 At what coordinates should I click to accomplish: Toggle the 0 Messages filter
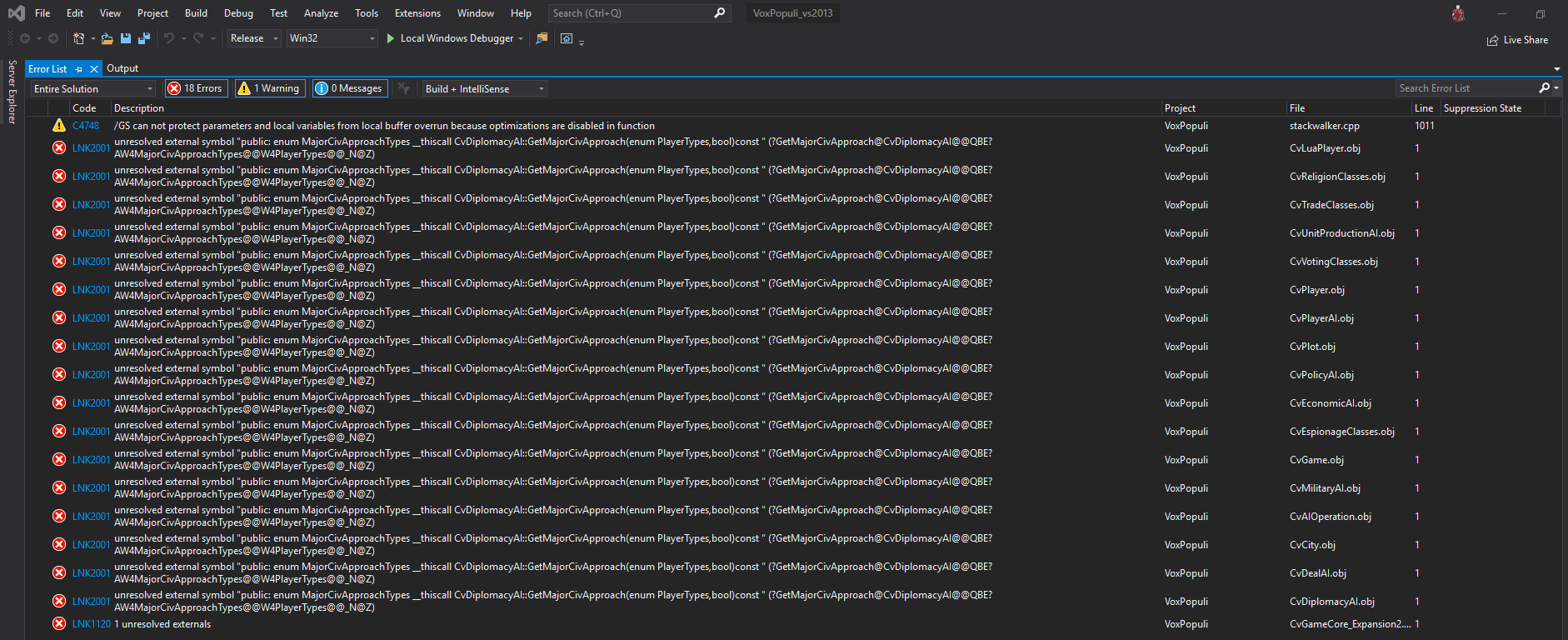[350, 88]
